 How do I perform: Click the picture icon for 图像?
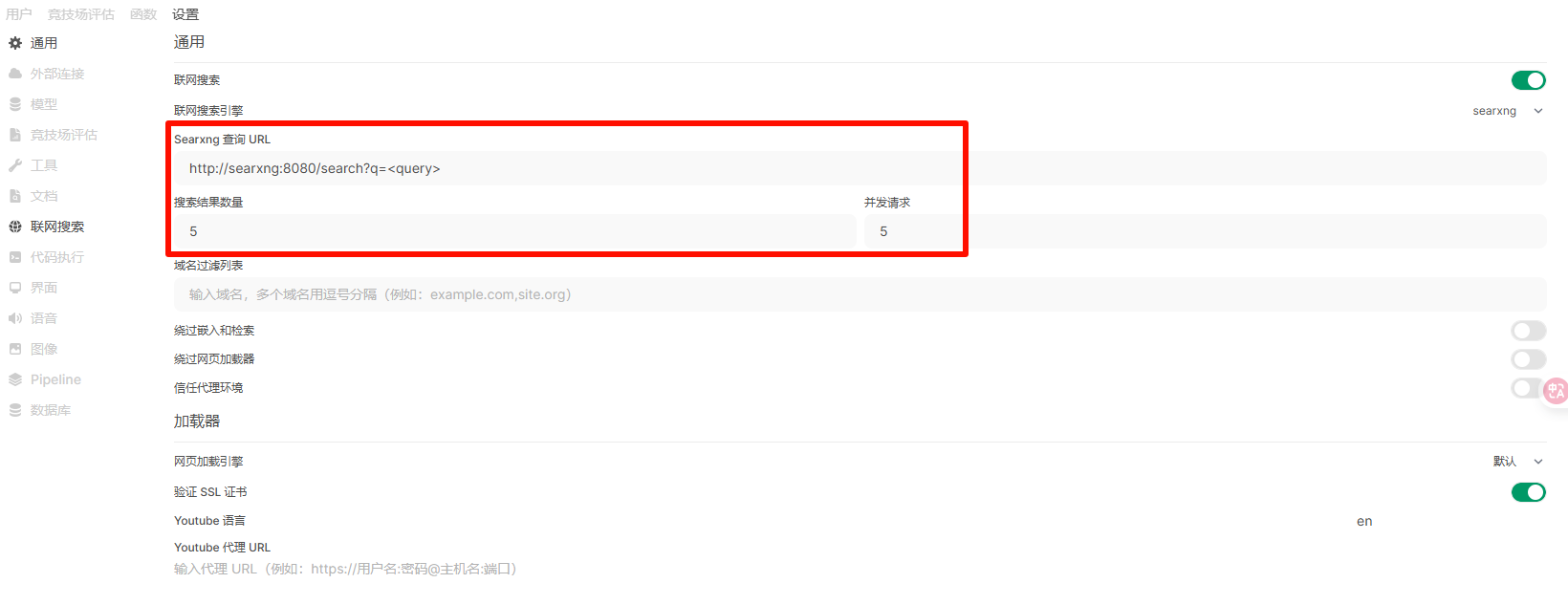point(15,349)
